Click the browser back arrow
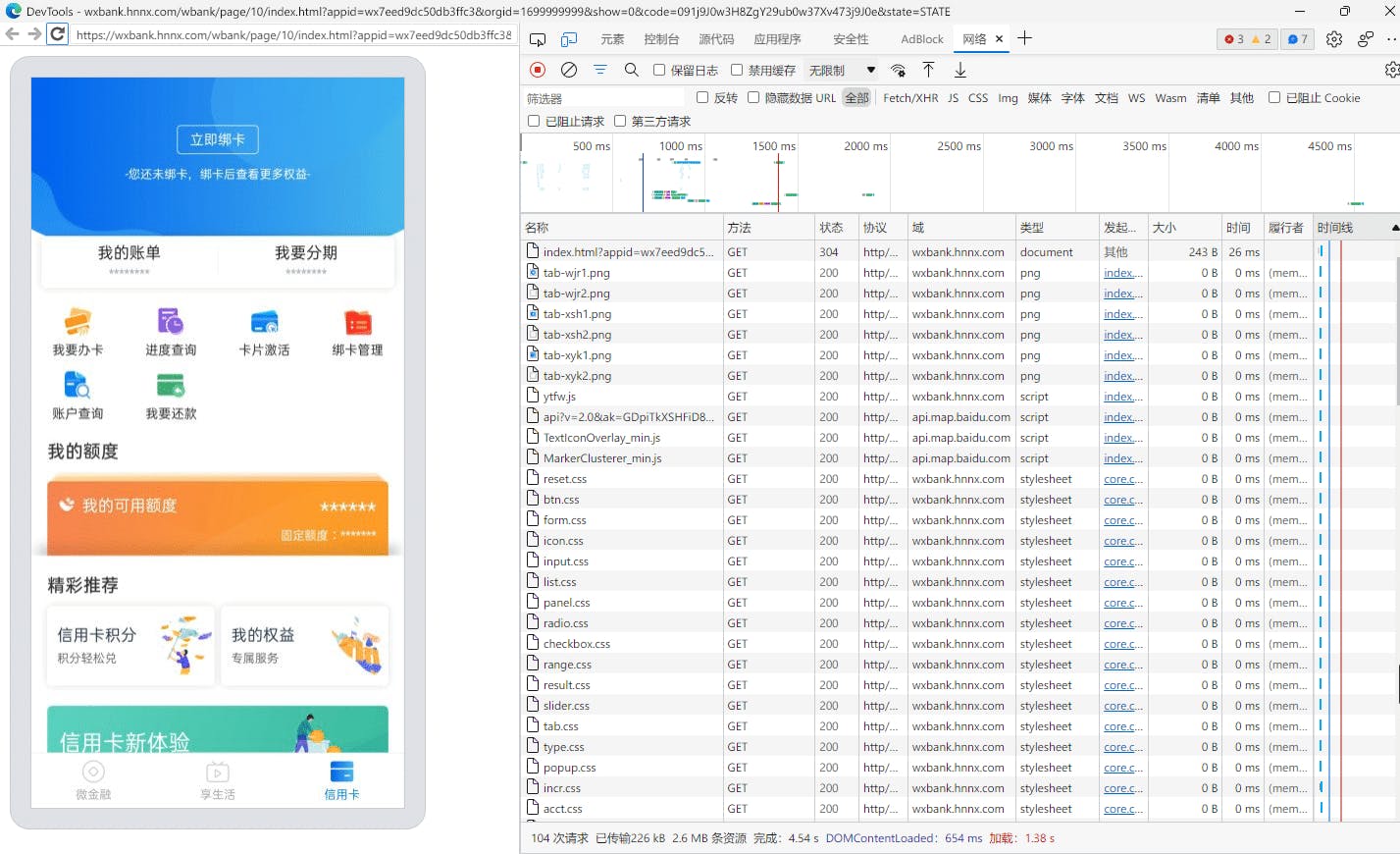Screen dimensions: 1400x854 tap(13, 34)
